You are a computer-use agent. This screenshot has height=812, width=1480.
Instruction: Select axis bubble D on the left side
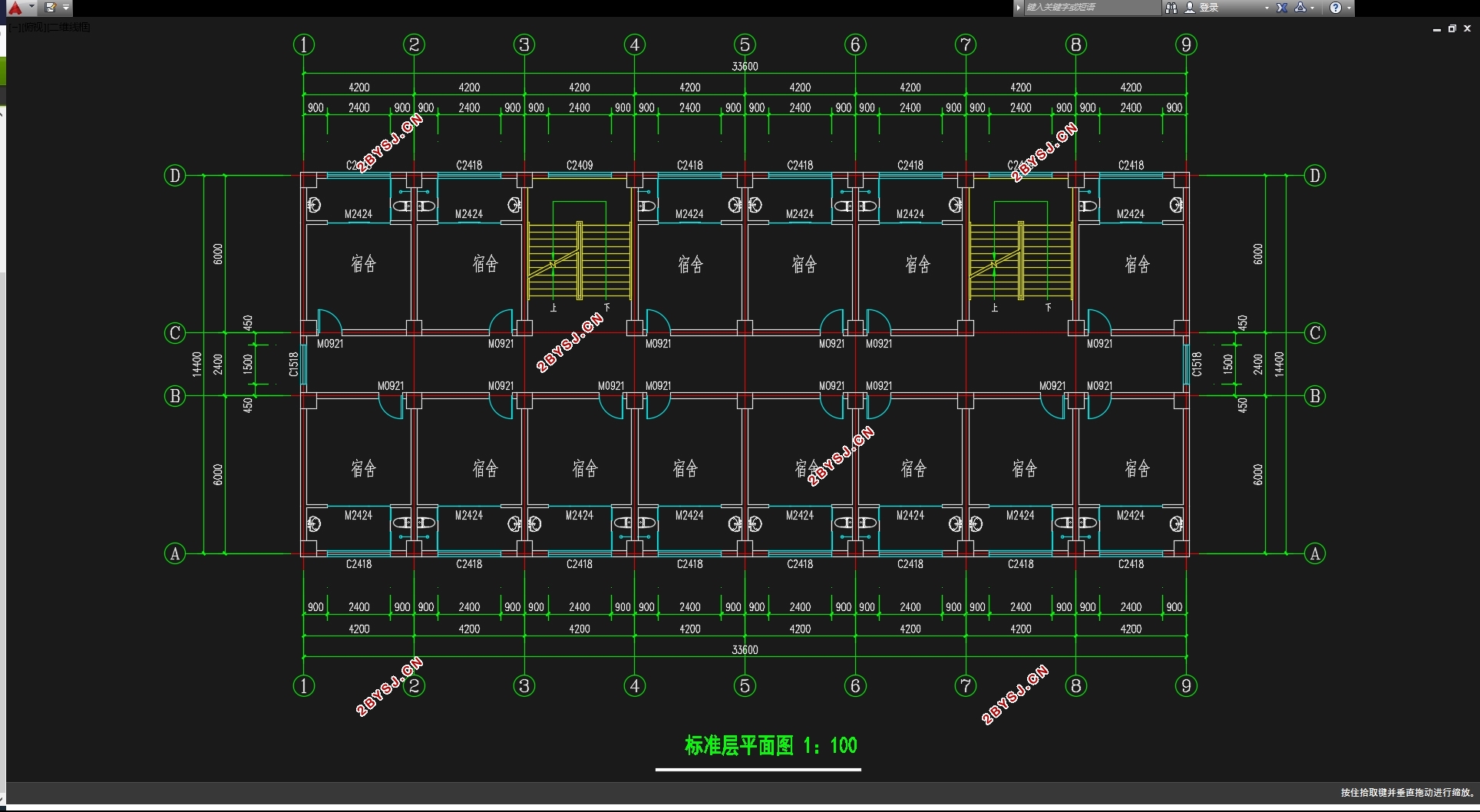click(x=175, y=176)
